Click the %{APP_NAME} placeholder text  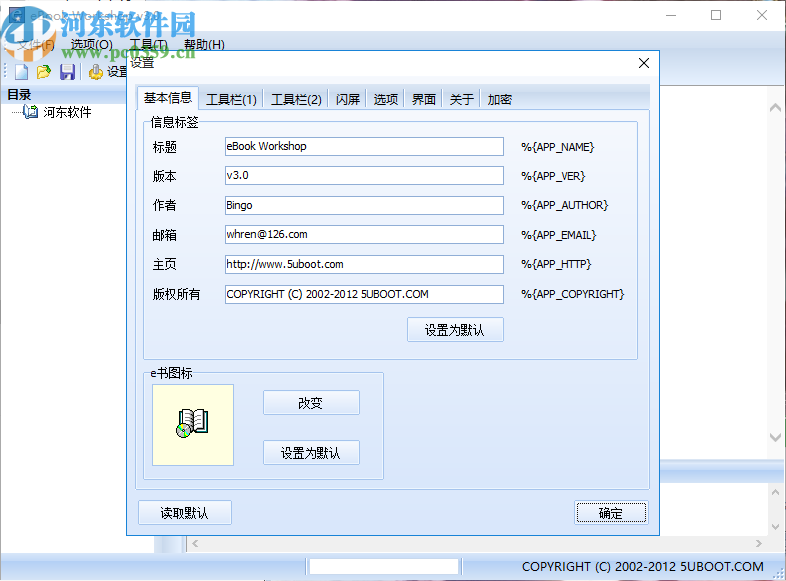click(x=557, y=147)
